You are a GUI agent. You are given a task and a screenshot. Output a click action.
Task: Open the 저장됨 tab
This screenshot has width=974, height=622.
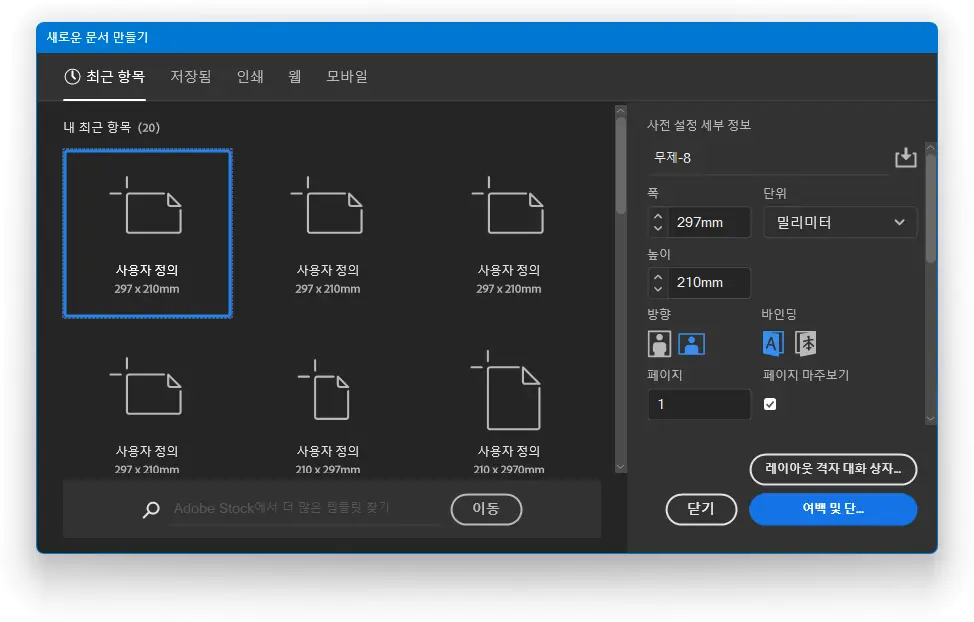pyautogui.click(x=190, y=76)
